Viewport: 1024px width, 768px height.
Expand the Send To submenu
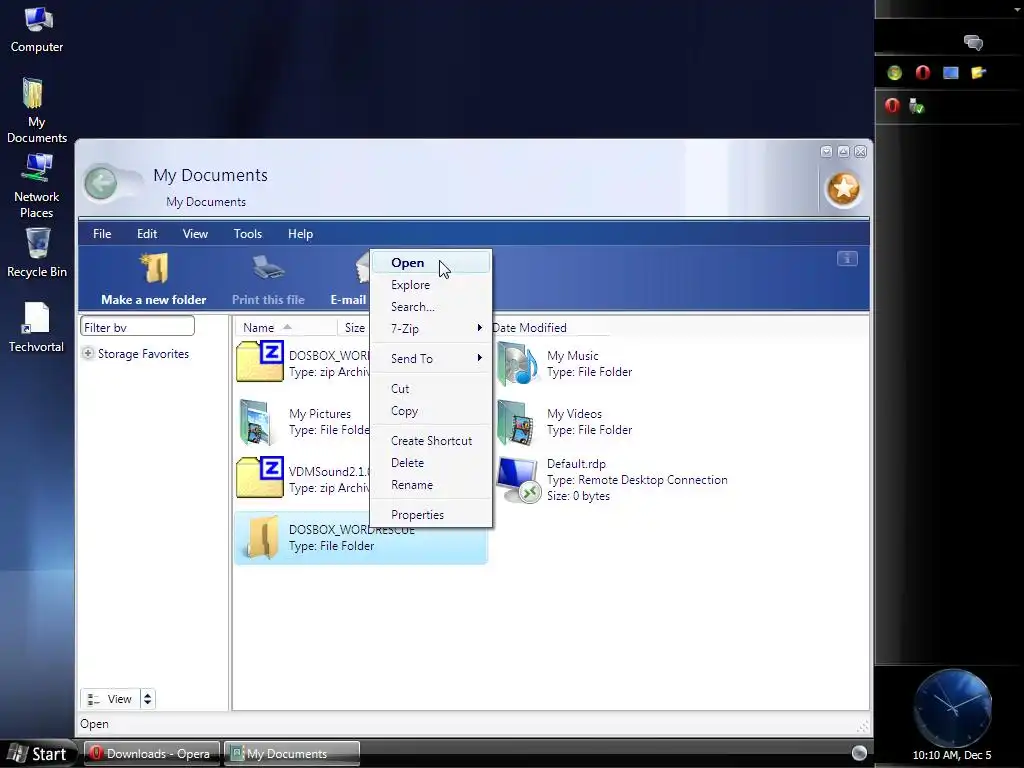[x=431, y=358]
